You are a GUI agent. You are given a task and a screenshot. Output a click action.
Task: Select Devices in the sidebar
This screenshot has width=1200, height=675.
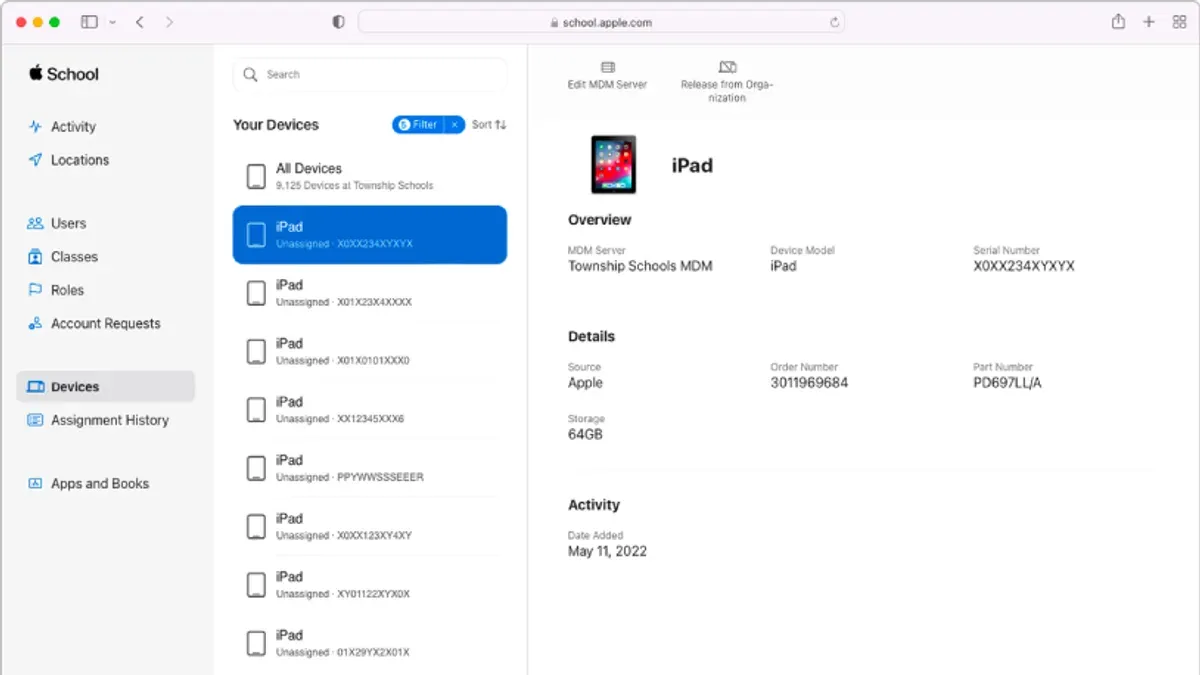105,387
